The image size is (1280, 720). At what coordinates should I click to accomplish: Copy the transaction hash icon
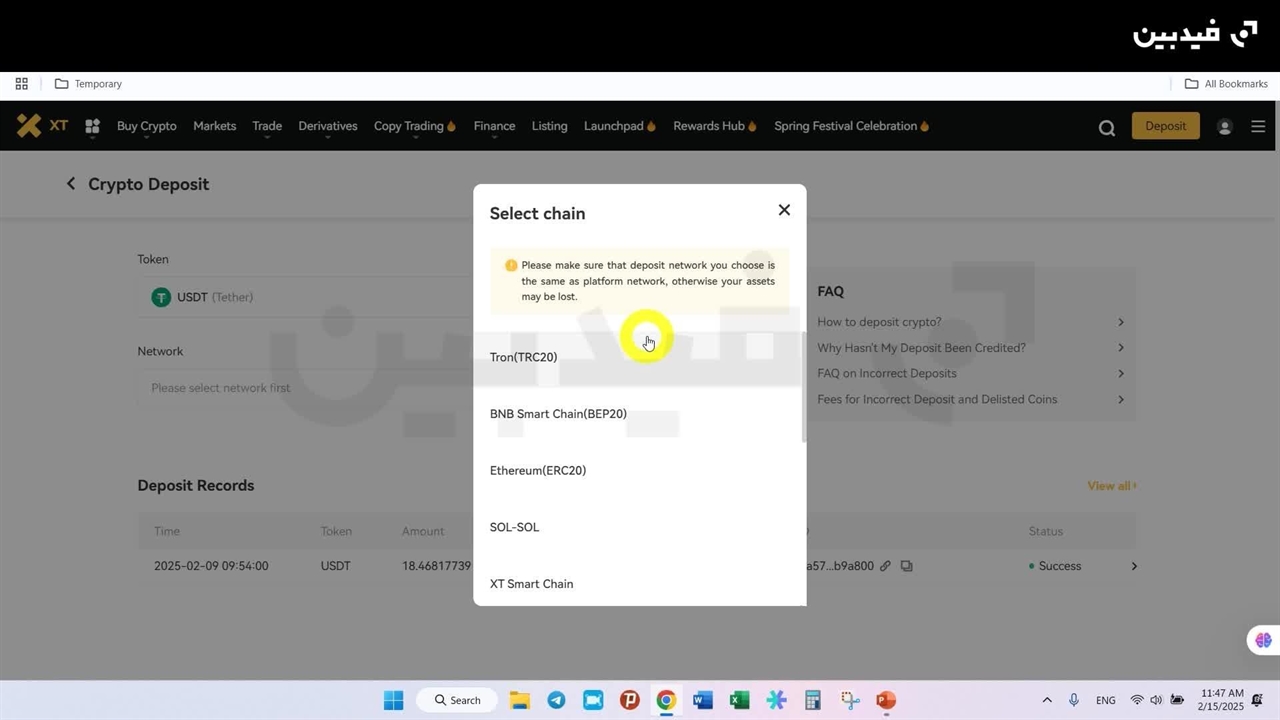coord(906,566)
